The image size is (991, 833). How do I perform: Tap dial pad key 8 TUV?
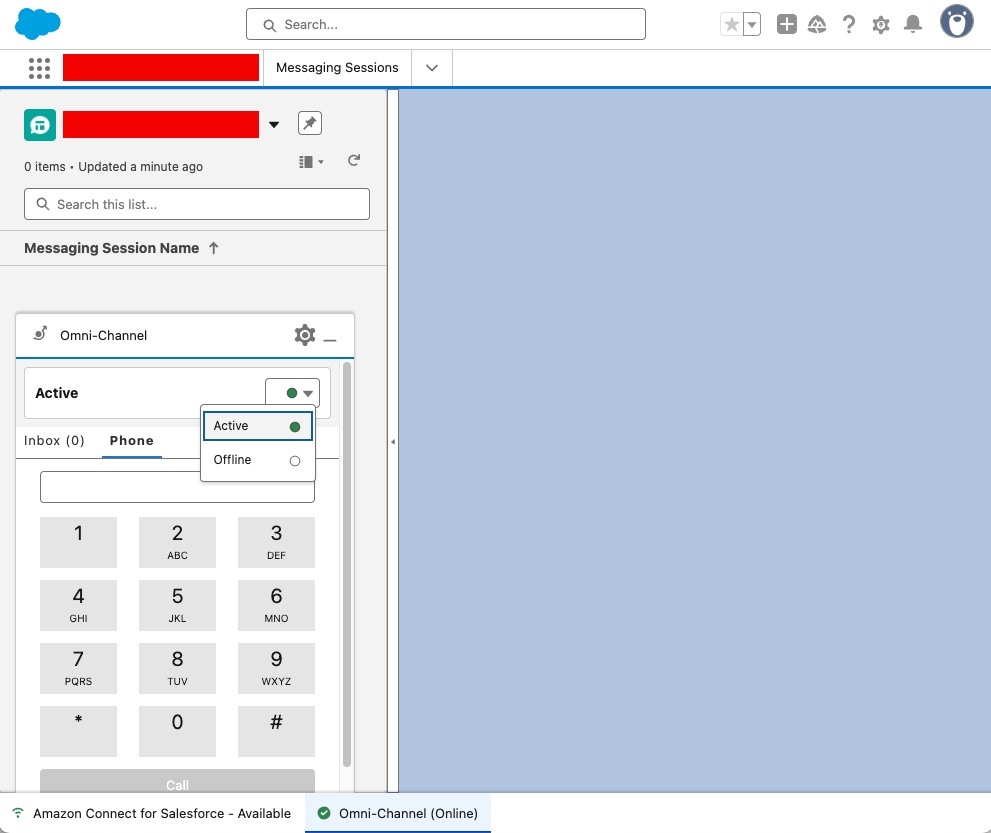click(x=177, y=669)
